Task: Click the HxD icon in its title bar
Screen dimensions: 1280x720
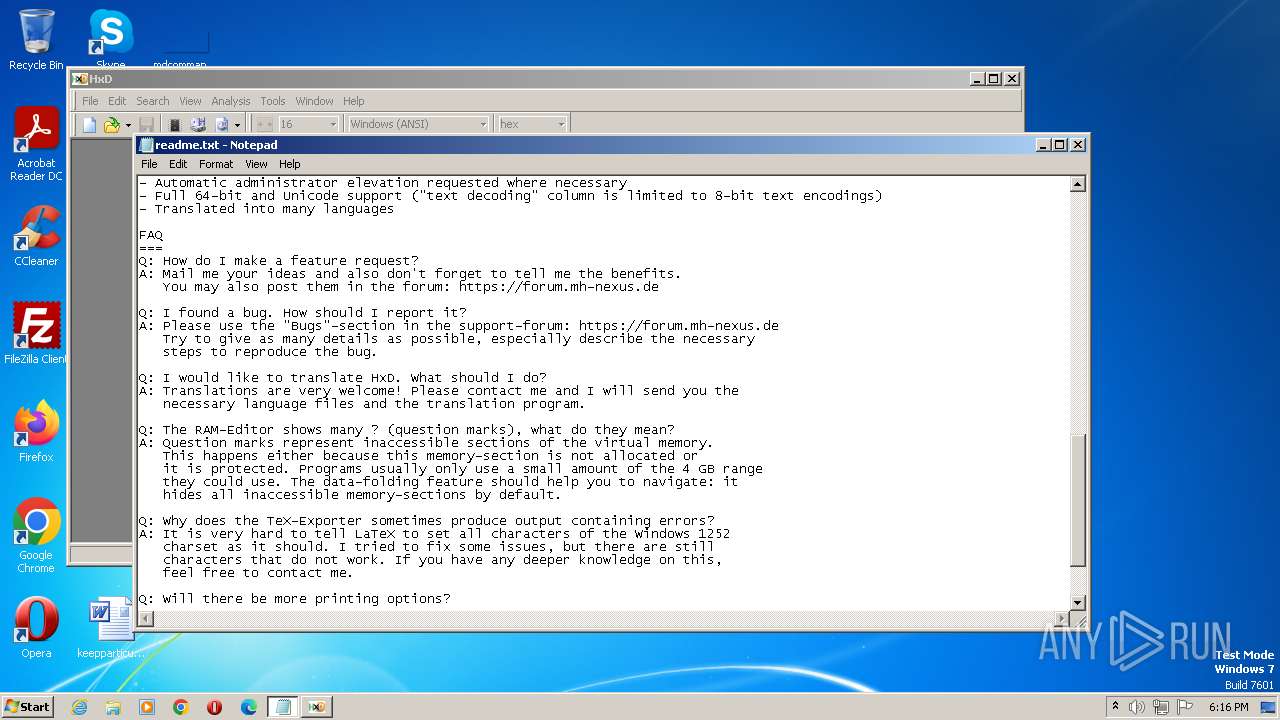Action: 80,79
